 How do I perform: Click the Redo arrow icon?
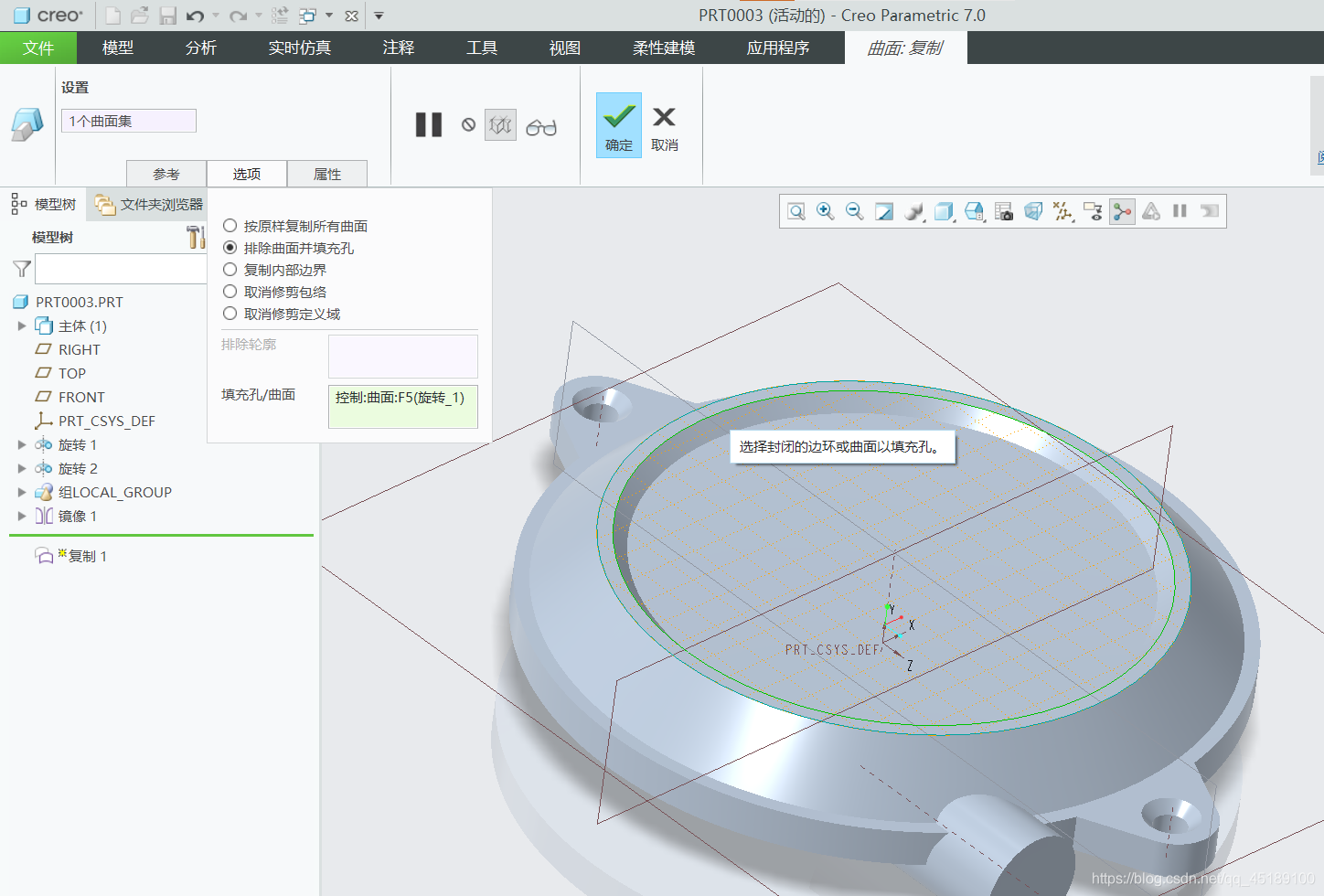coord(238,16)
